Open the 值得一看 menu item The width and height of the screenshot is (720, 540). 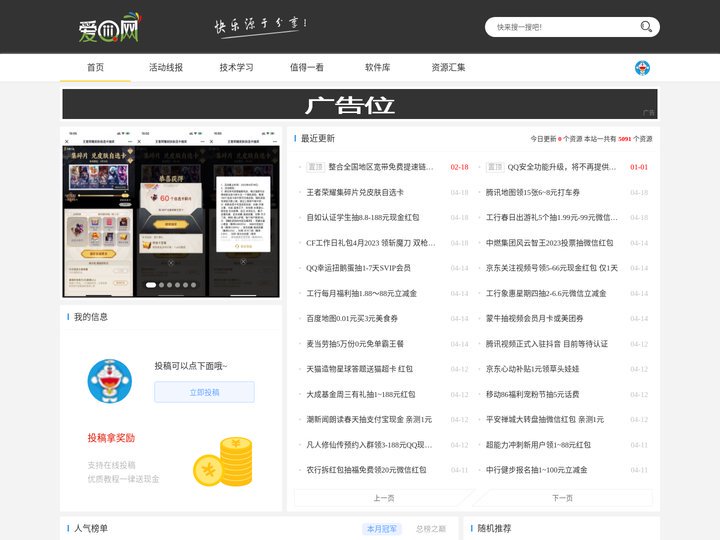click(307, 68)
